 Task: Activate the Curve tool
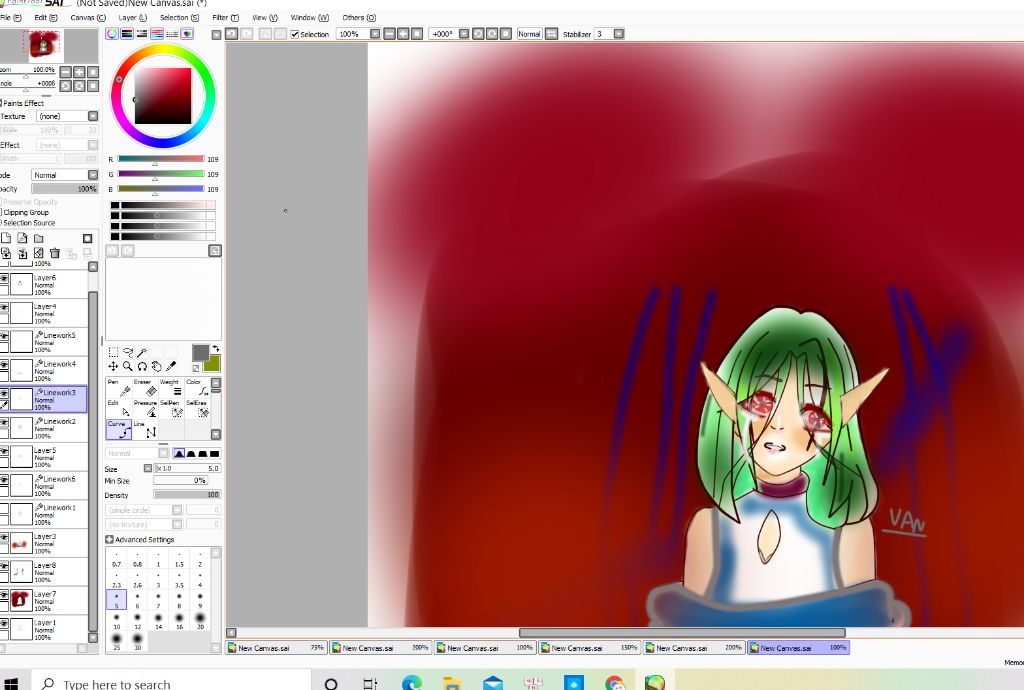point(118,429)
